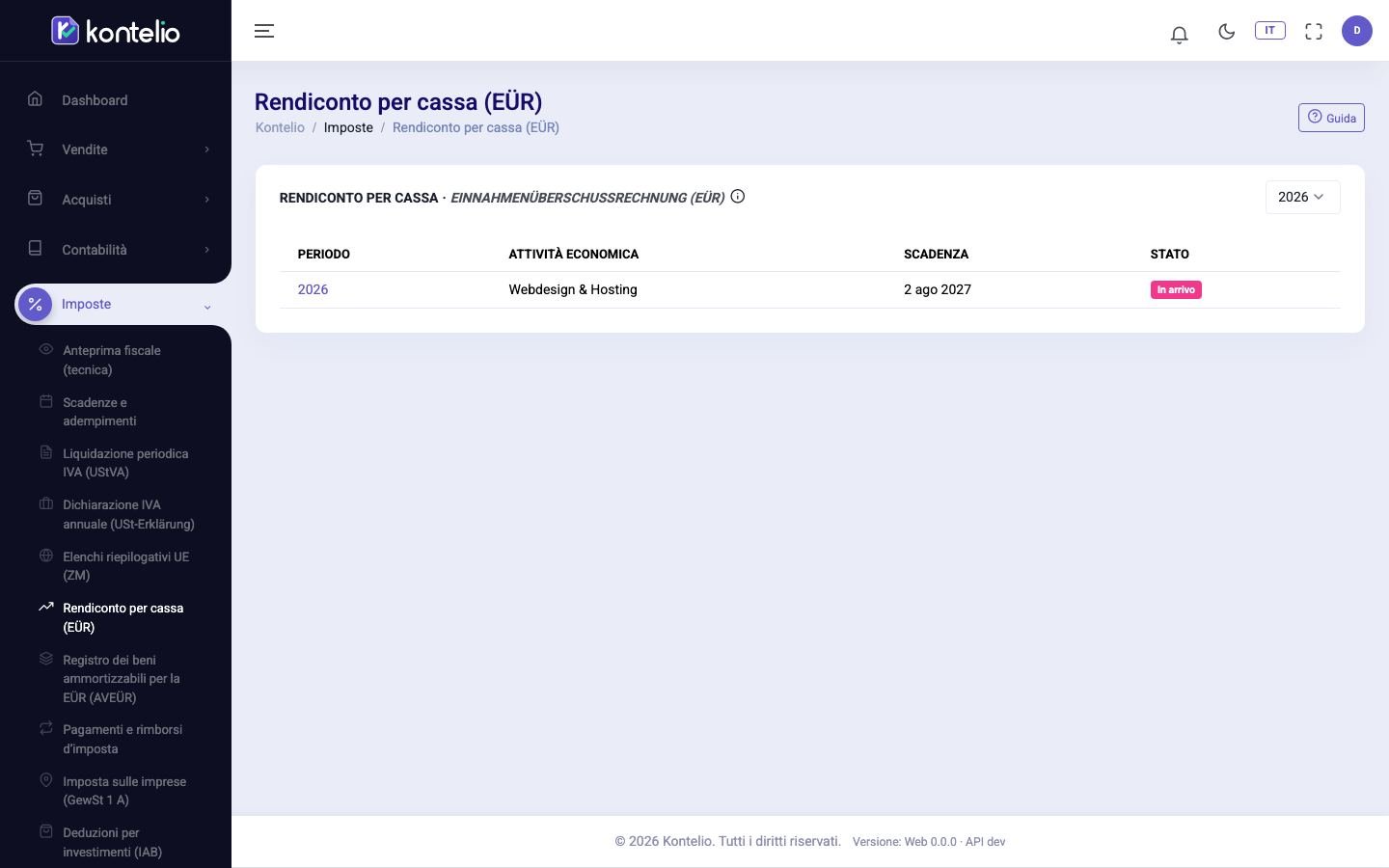Open the notifications bell
Viewport: 1389px width, 868px height.
coord(1179,34)
